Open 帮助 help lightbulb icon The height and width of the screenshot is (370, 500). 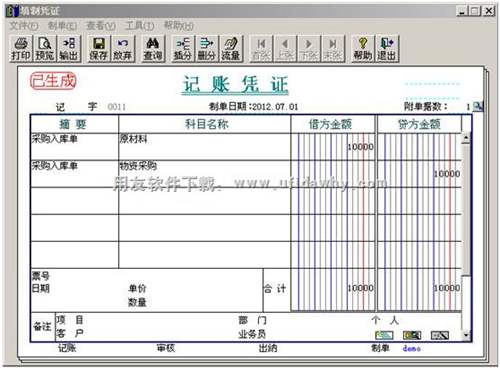[363, 49]
